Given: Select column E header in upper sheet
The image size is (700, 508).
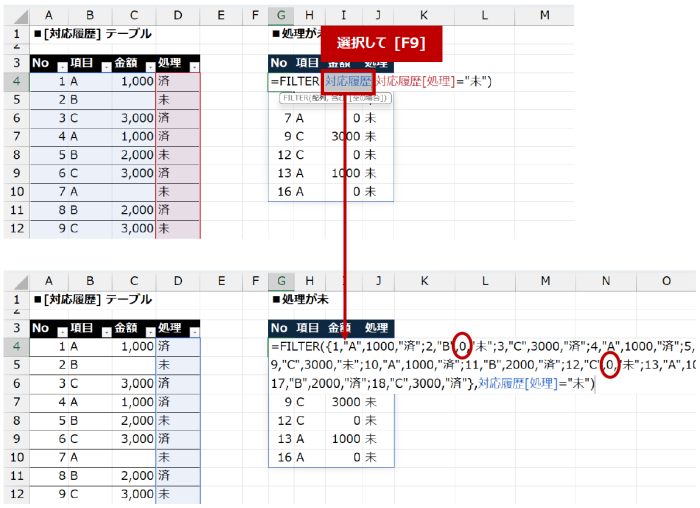Looking at the screenshot, I should pyautogui.click(x=220, y=15).
